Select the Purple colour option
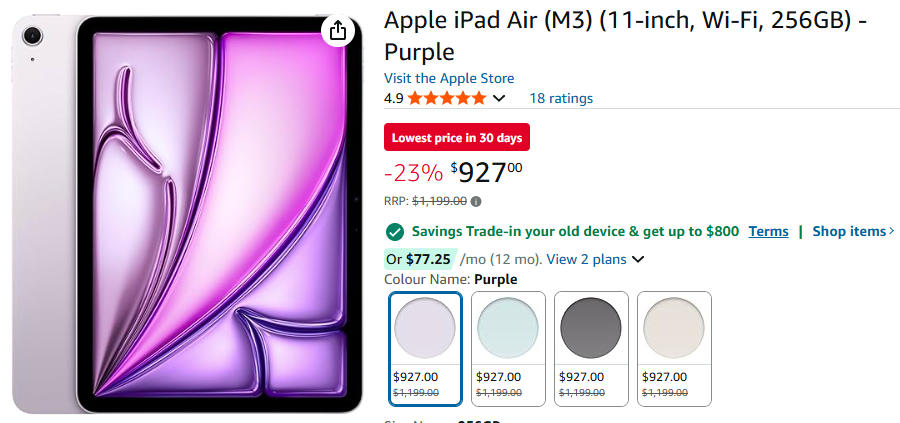This screenshot has height=423, width=900. tap(425, 348)
